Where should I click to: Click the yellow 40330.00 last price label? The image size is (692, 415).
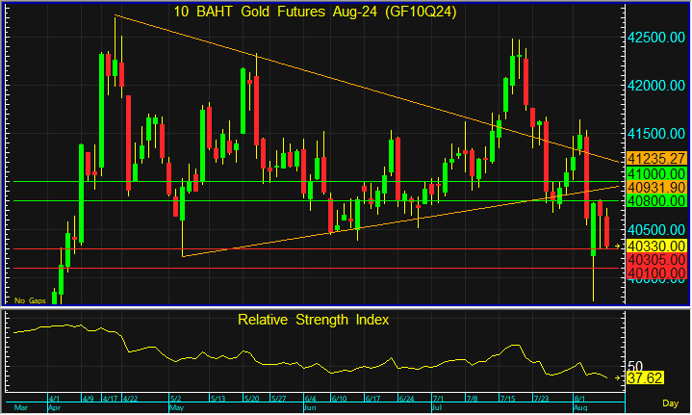tap(656, 245)
